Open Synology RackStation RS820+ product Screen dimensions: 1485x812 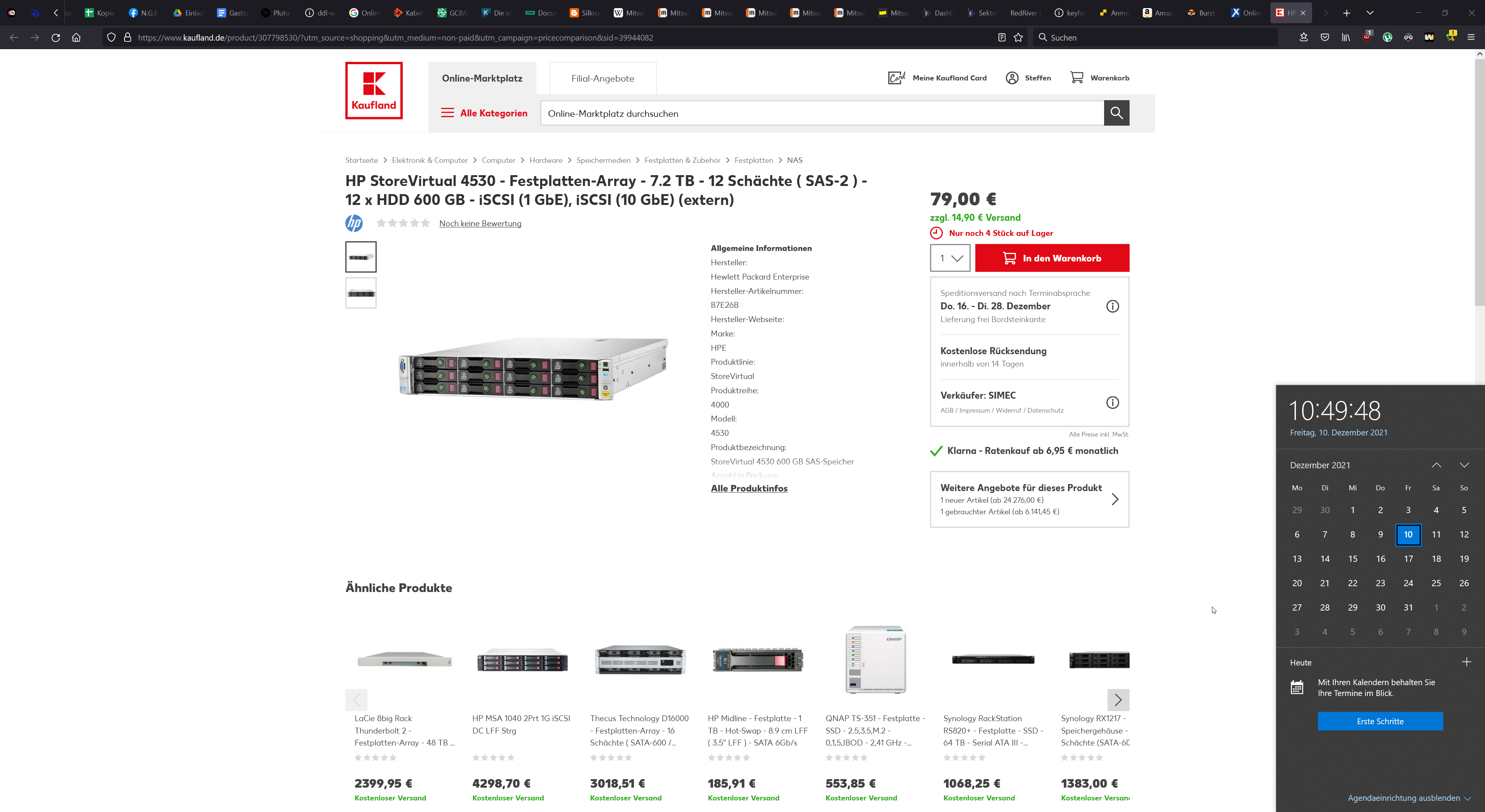coord(993,712)
